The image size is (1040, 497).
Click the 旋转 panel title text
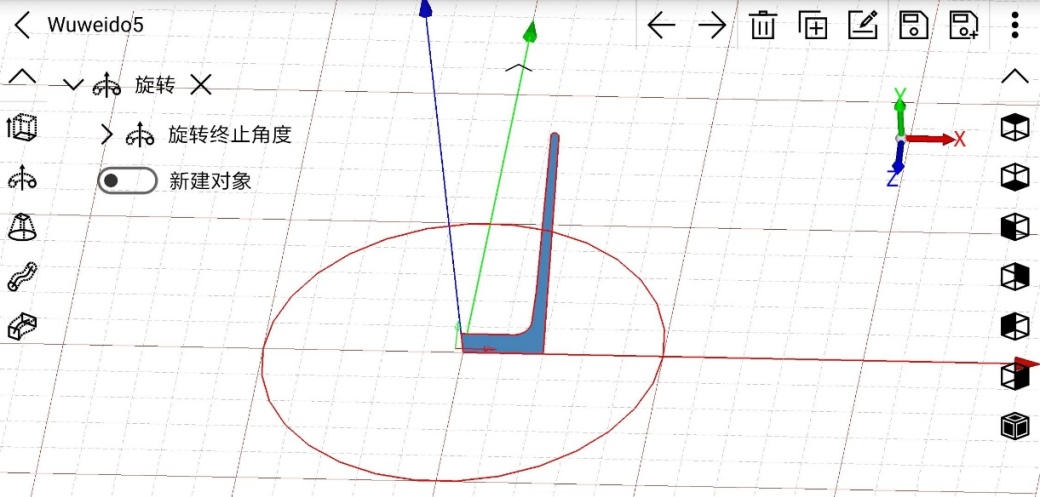pyautogui.click(x=155, y=85)
